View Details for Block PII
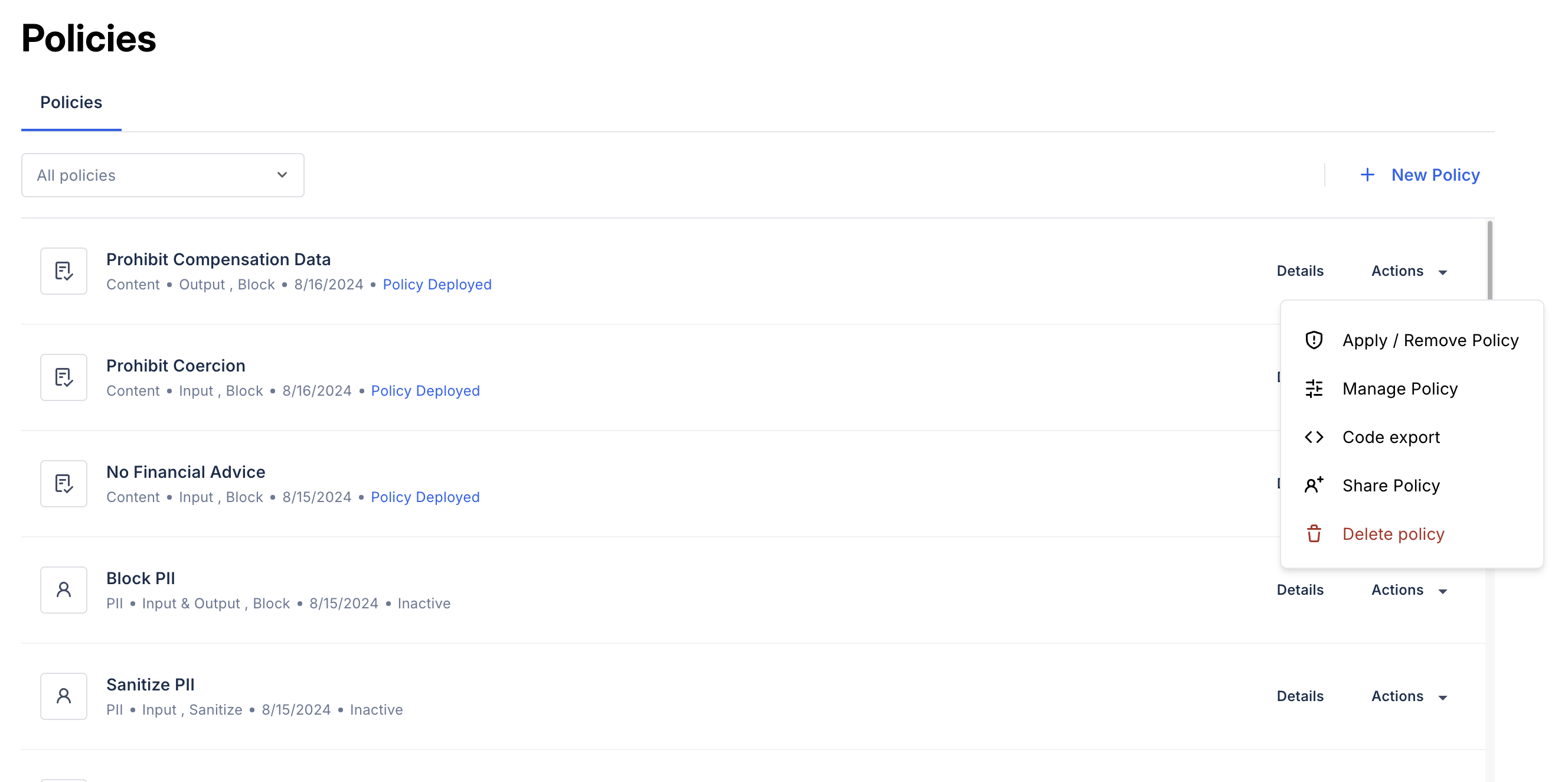This screenshot has width=1568, height=782. (x=1300, y=590)
